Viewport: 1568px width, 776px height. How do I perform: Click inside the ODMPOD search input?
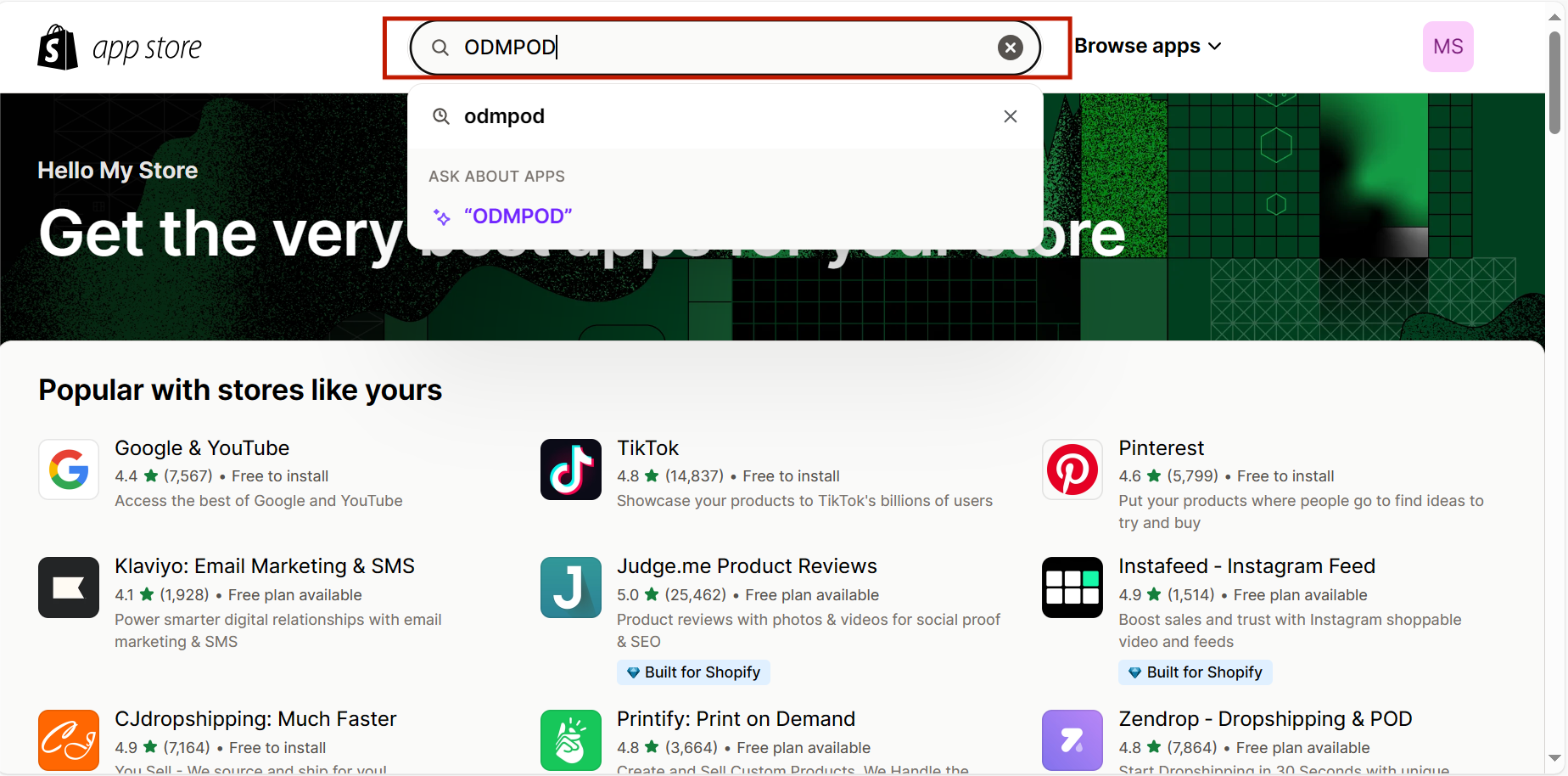(721, 48)
